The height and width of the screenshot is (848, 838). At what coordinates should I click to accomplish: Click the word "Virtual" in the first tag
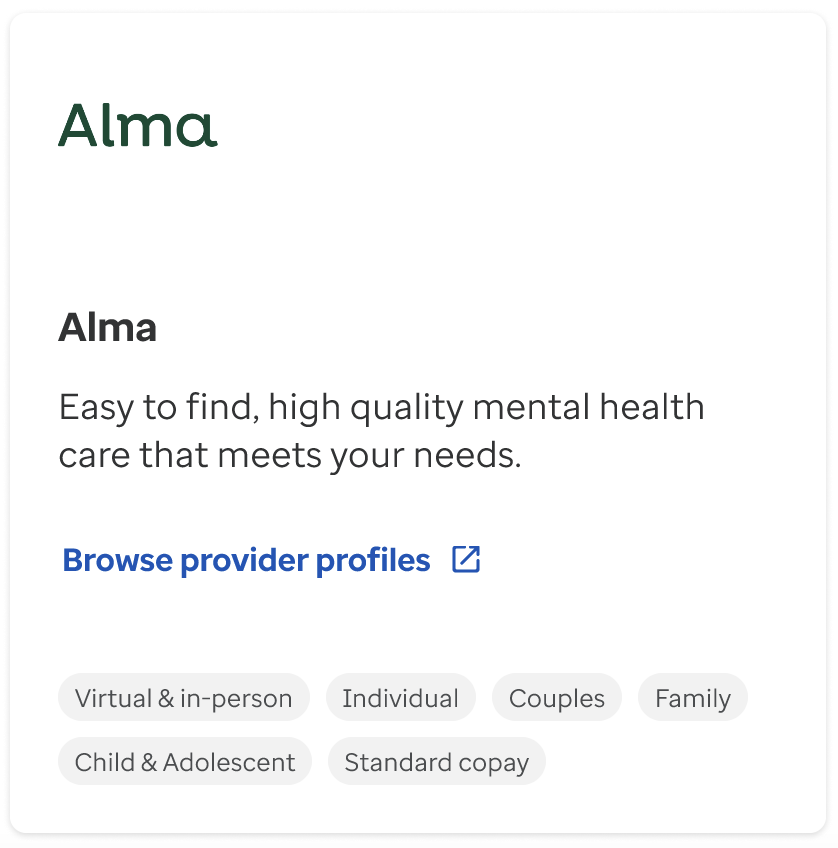click(x=113, y=698)
